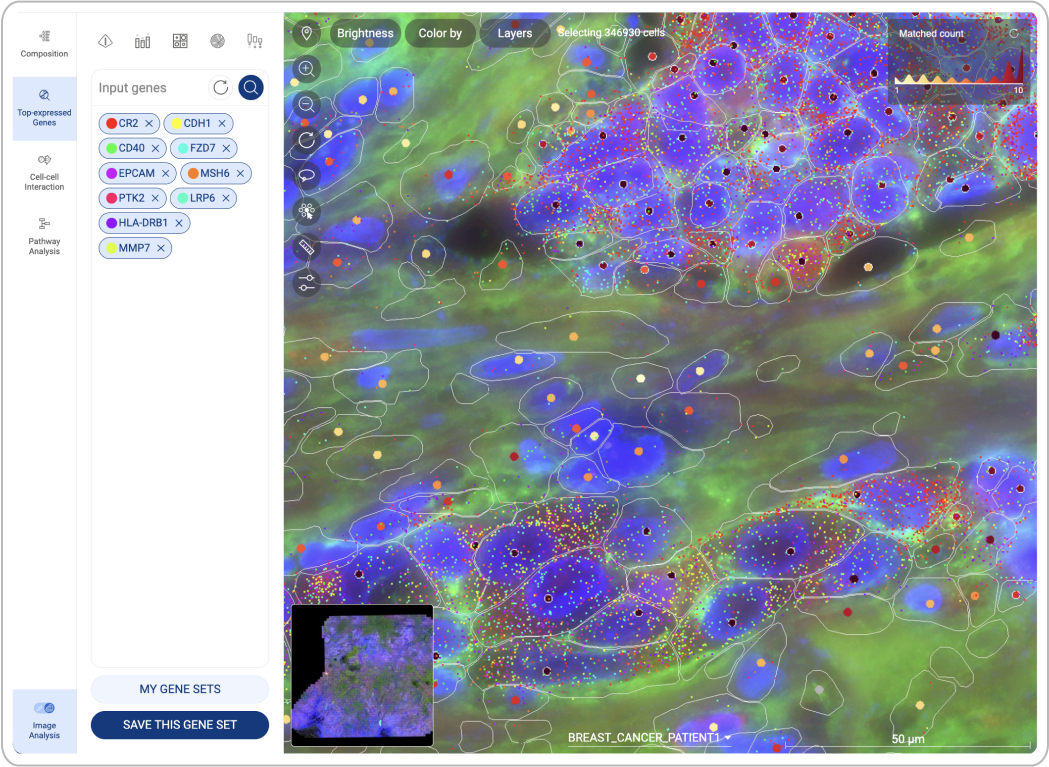Screen dimensions: 1049x767
Task: Click the MY GENE SETS button
Action: (x=180, y=689)
